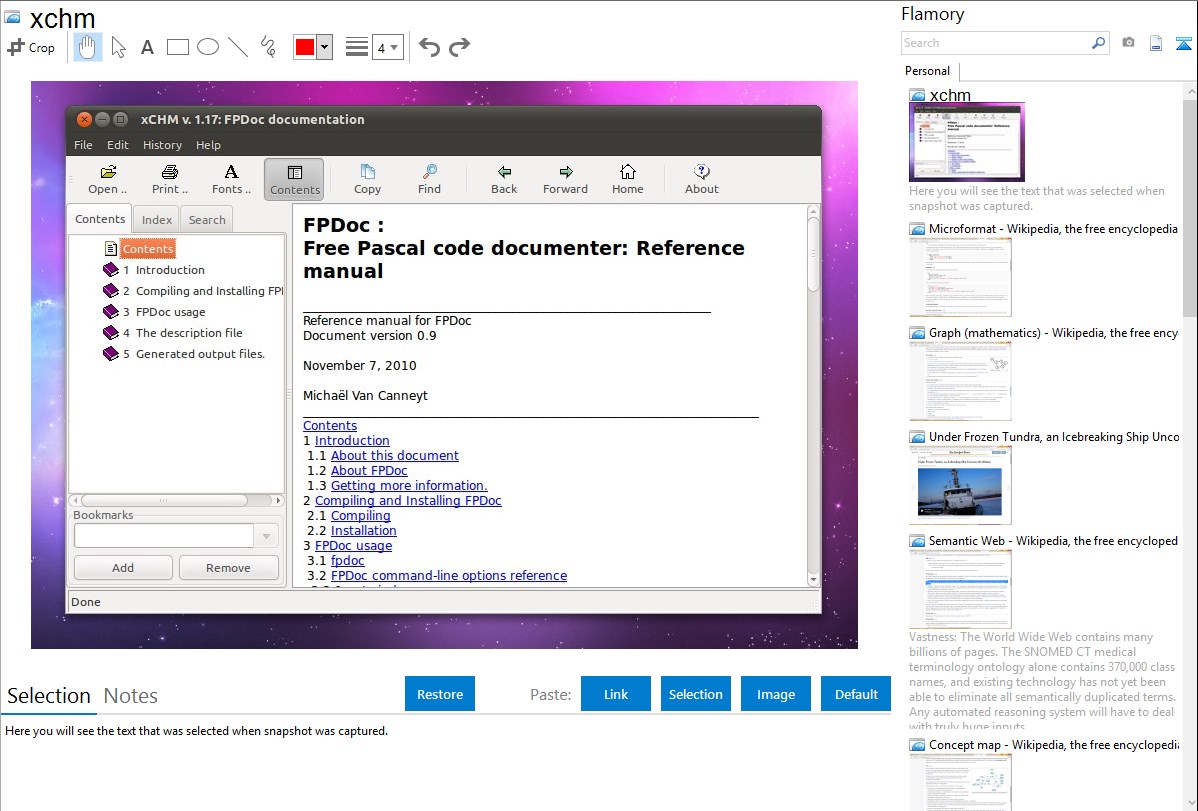Click the Forward arrow icon
This screenshot has width=1198, height=811.
coord(565,180)
